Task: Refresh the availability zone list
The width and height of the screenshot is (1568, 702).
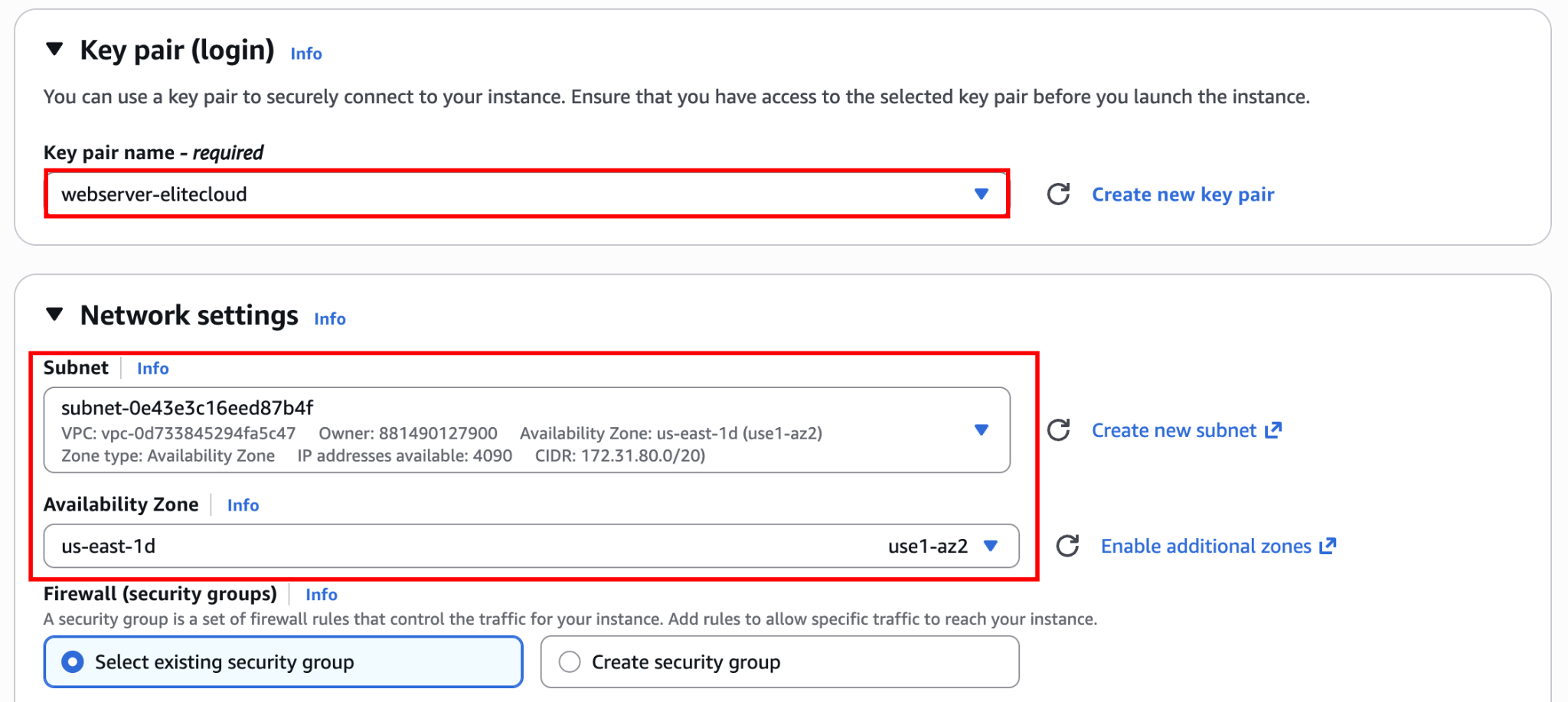Action: [x=1066, y=546]
